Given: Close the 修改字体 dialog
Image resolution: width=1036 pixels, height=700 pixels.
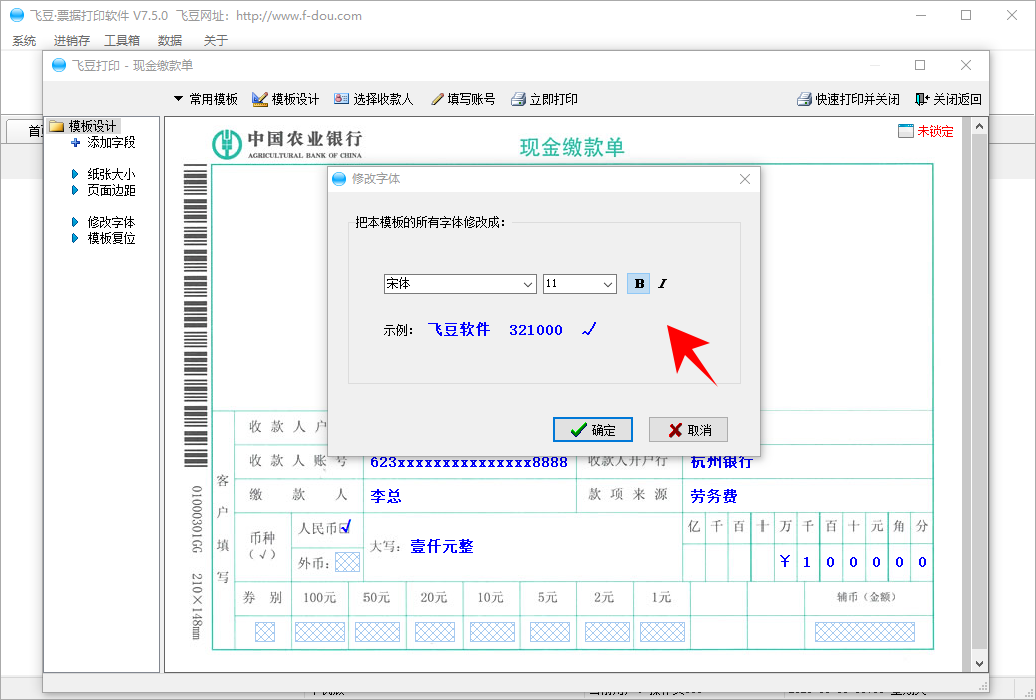Looking at the screenshot, I should click(745, 179).
